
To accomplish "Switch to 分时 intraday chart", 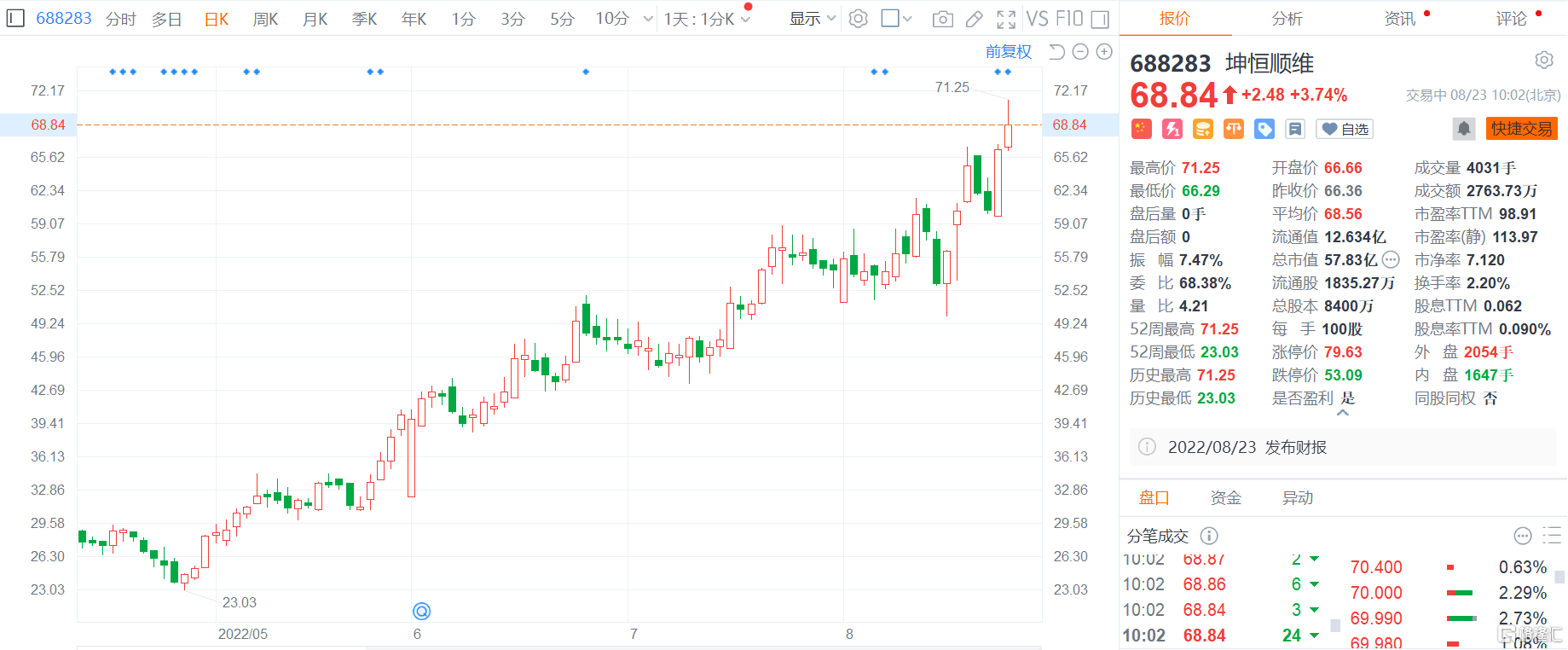I will [121, 19].
